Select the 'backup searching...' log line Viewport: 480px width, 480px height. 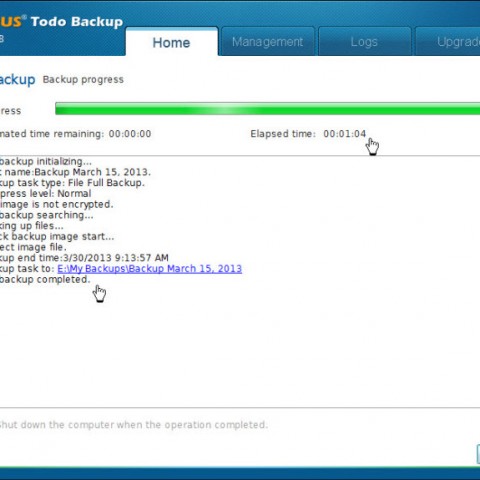point(47,215)
